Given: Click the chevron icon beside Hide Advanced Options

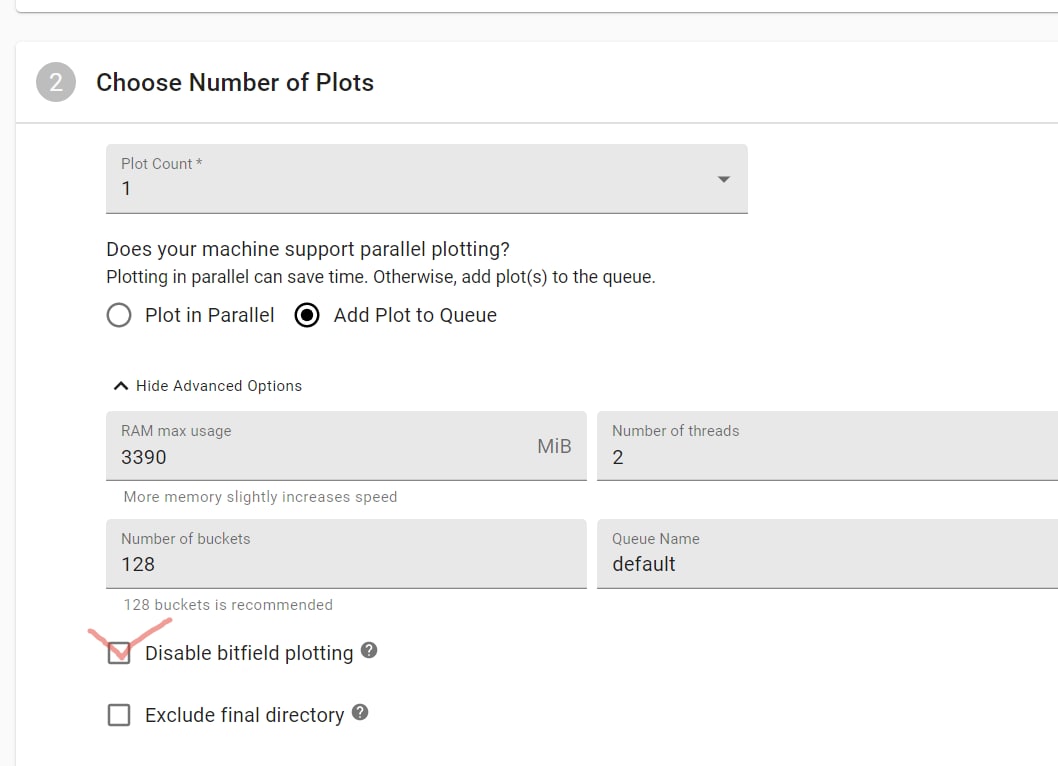Looking at the screenshot, I should 121,386.
